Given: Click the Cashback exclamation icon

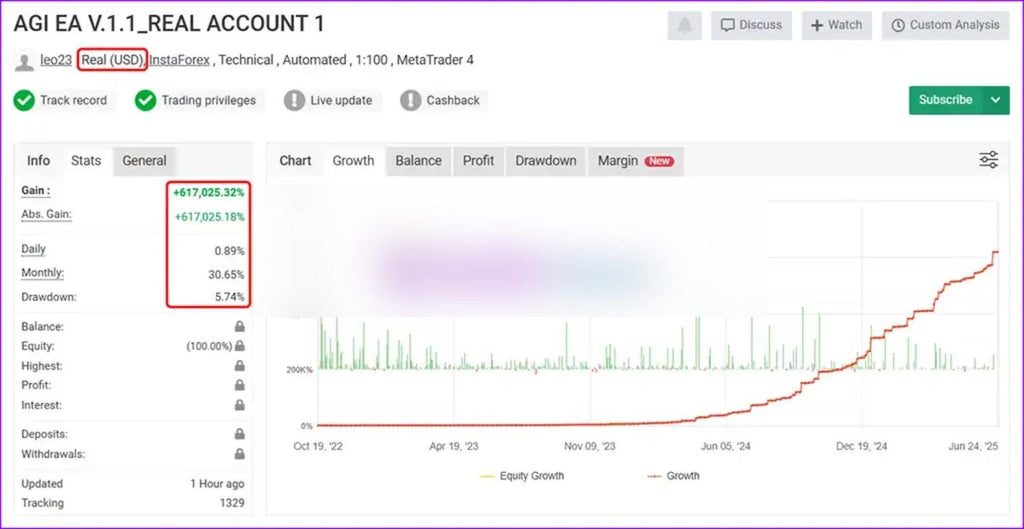Looking at the screenshot, I should 410,100.
